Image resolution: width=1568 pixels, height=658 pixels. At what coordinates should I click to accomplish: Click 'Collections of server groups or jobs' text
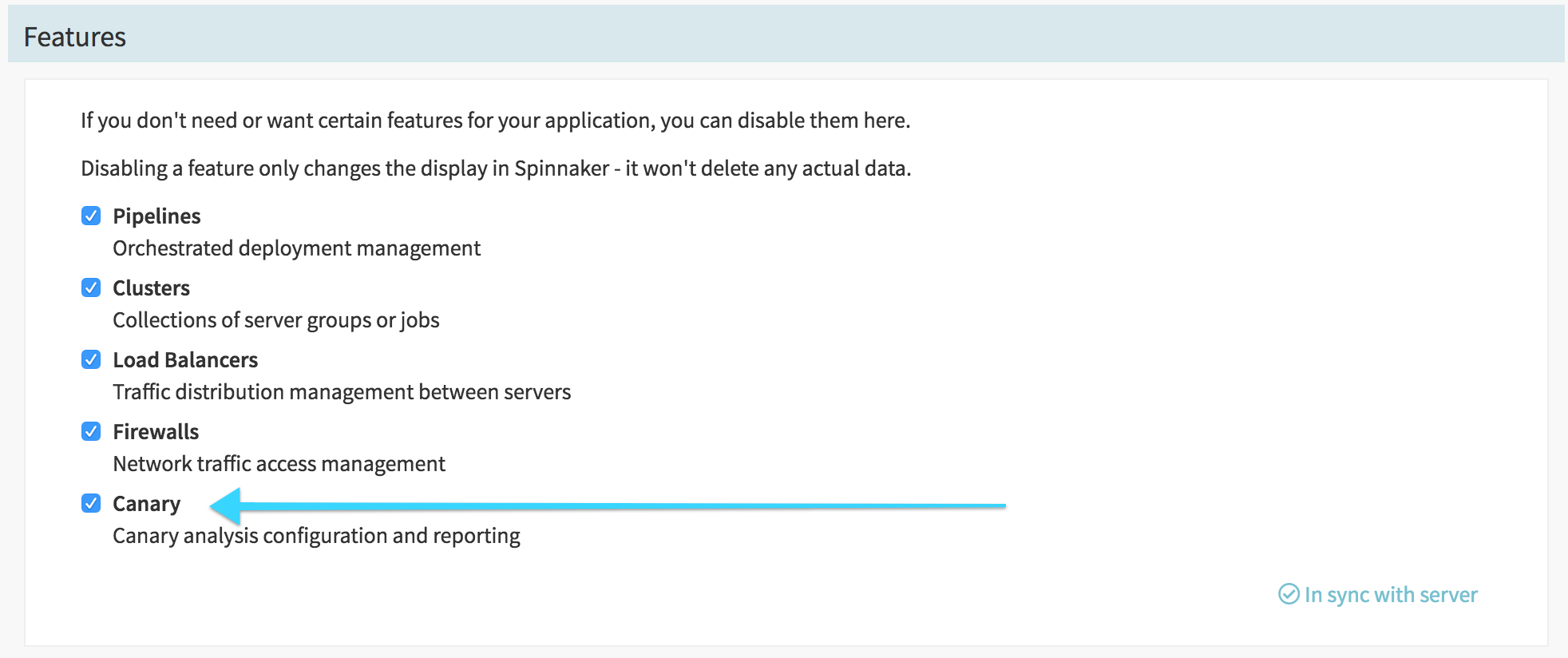click(275, 320)
